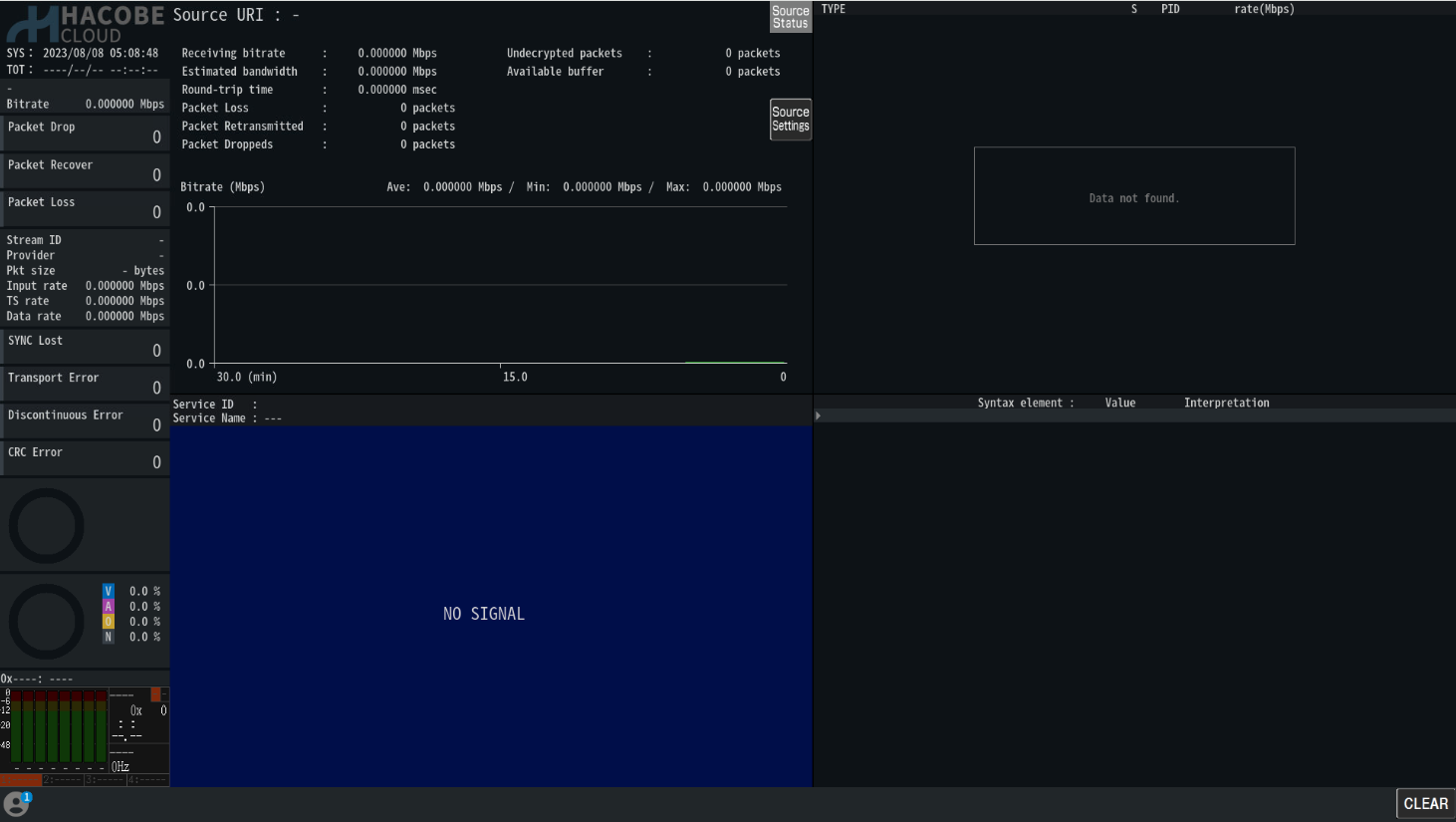The image size is (1456, 822).
Task: Click the purple A audio indicator
Action: pyautogui.click(x=109, y=606)
